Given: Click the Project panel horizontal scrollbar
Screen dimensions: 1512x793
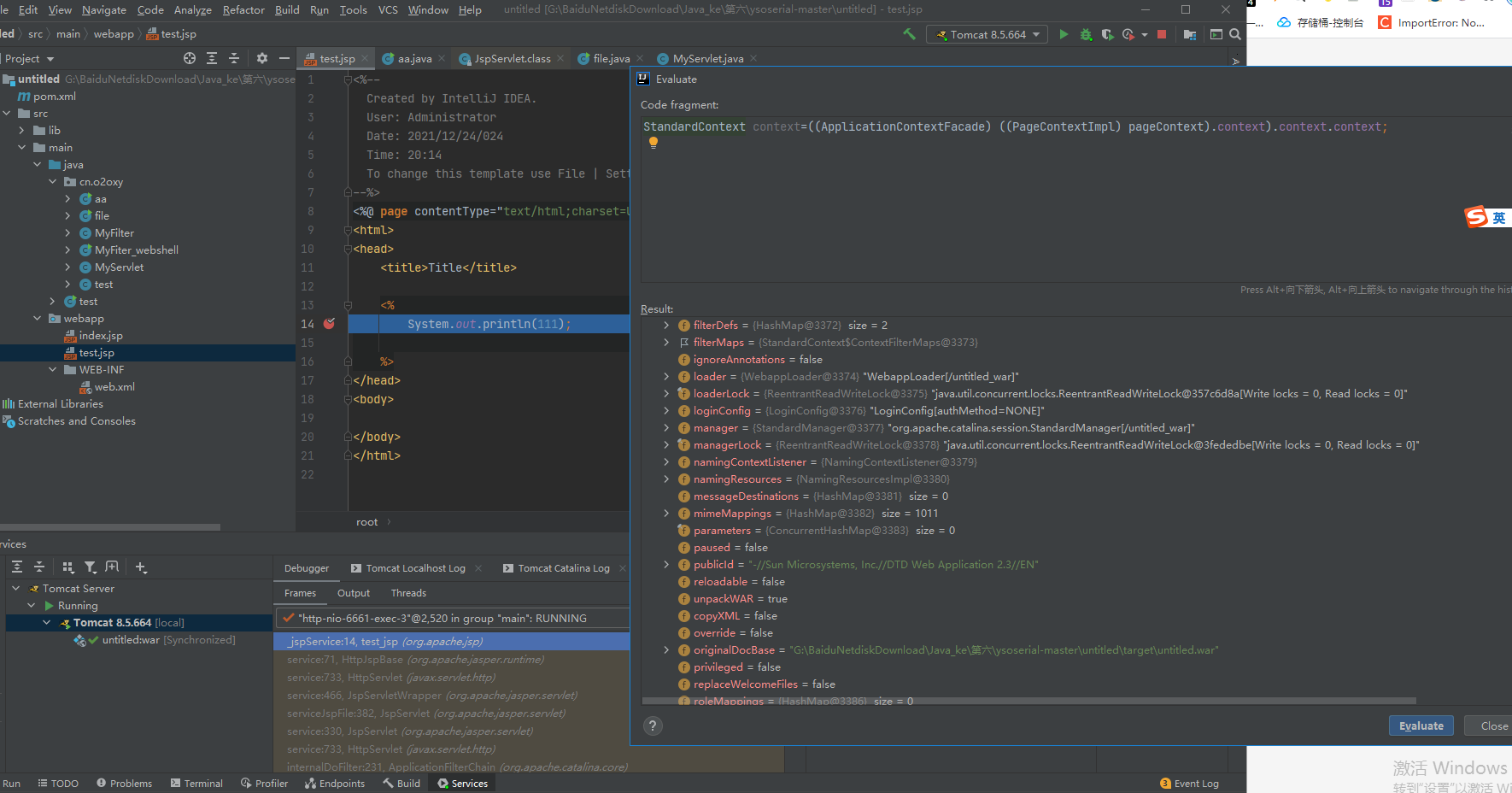Looking at the screenshot, I should pyautogui.click(x=111, y=527).
